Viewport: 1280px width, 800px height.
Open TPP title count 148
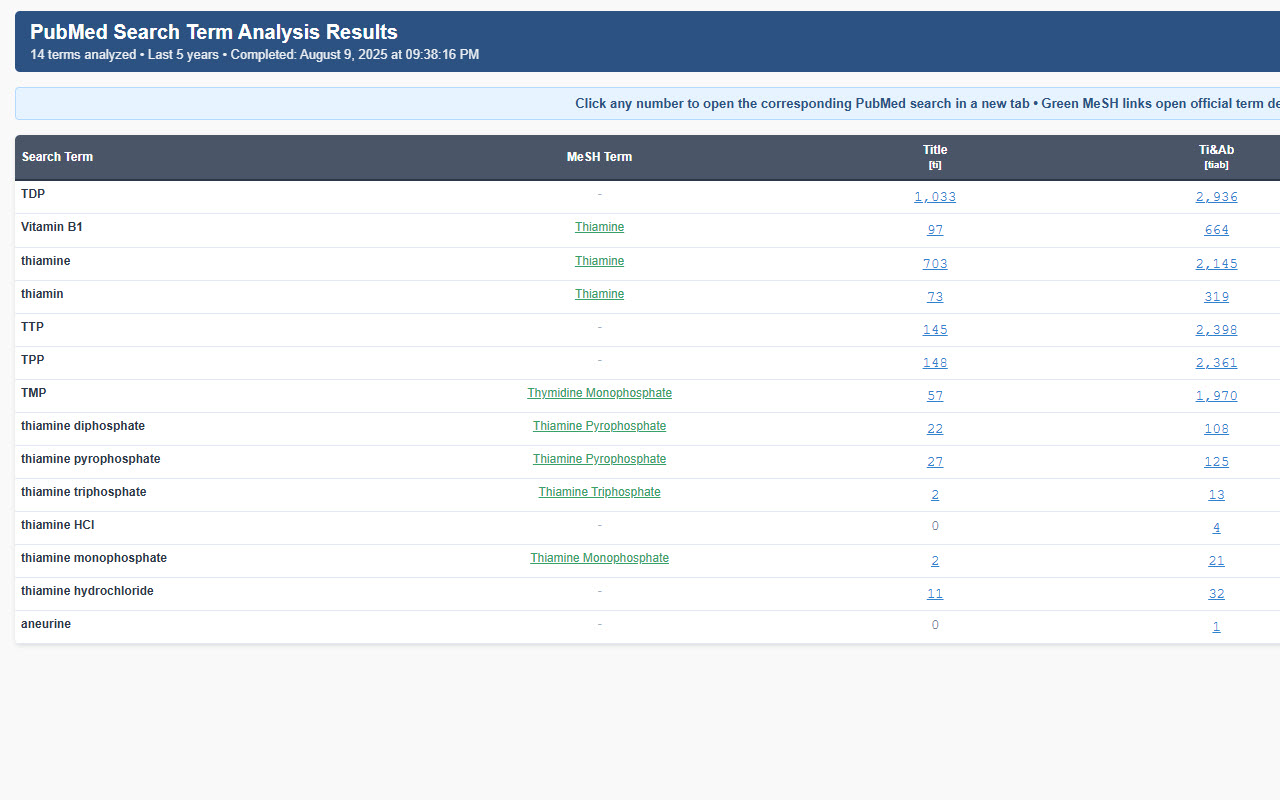tap(935, 363)
